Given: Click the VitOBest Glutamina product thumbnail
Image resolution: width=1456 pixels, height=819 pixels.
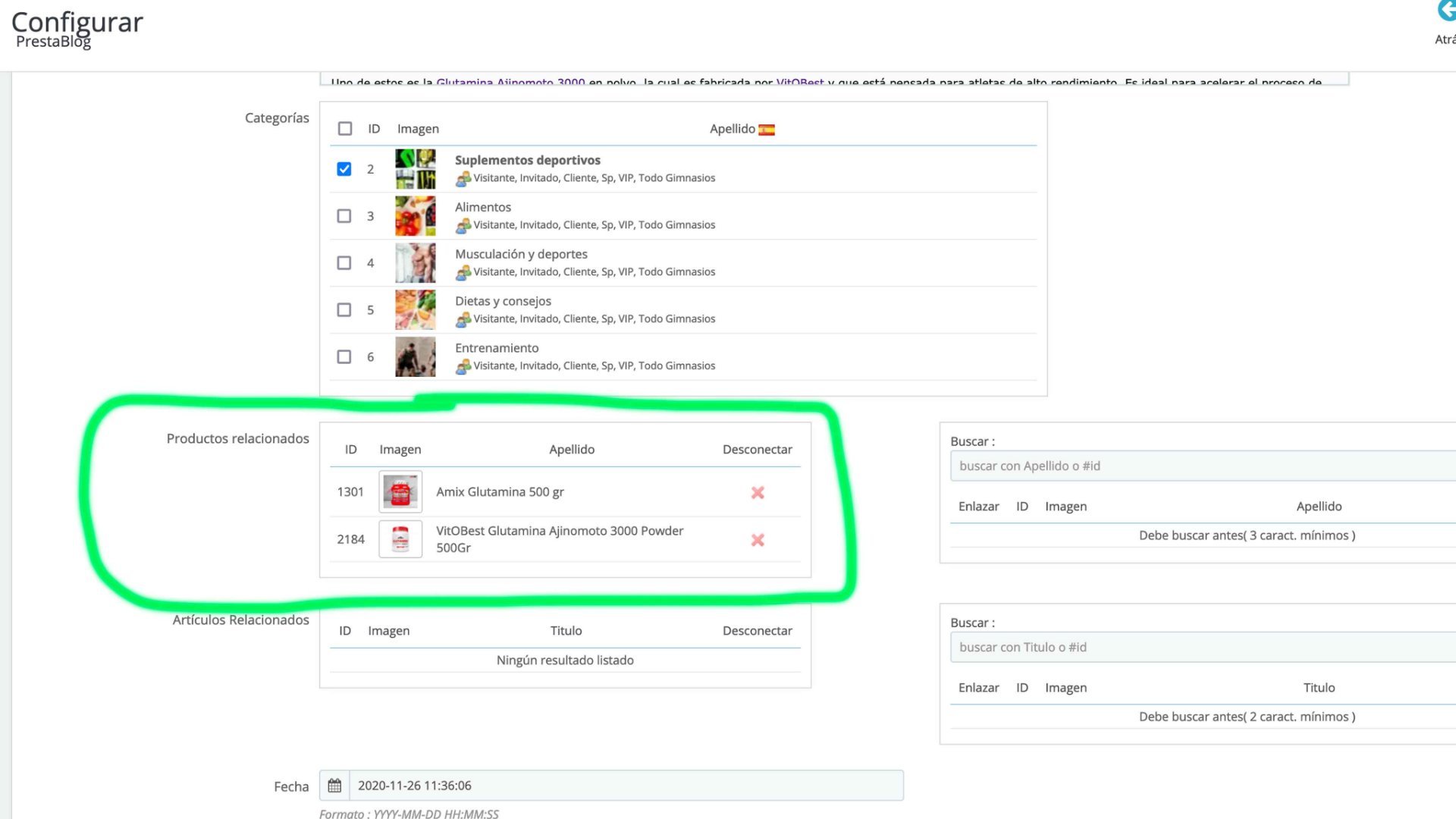Looking at the screenshot, I should [x=400, y=539].
